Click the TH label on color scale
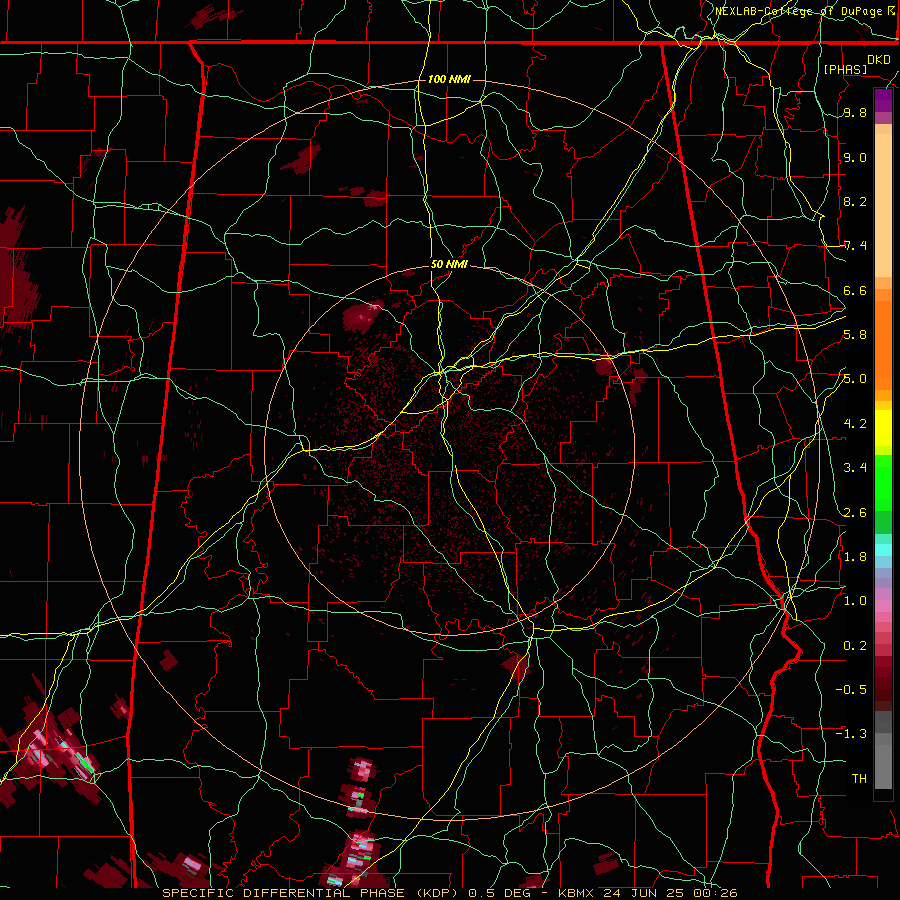 click(859, 779)
